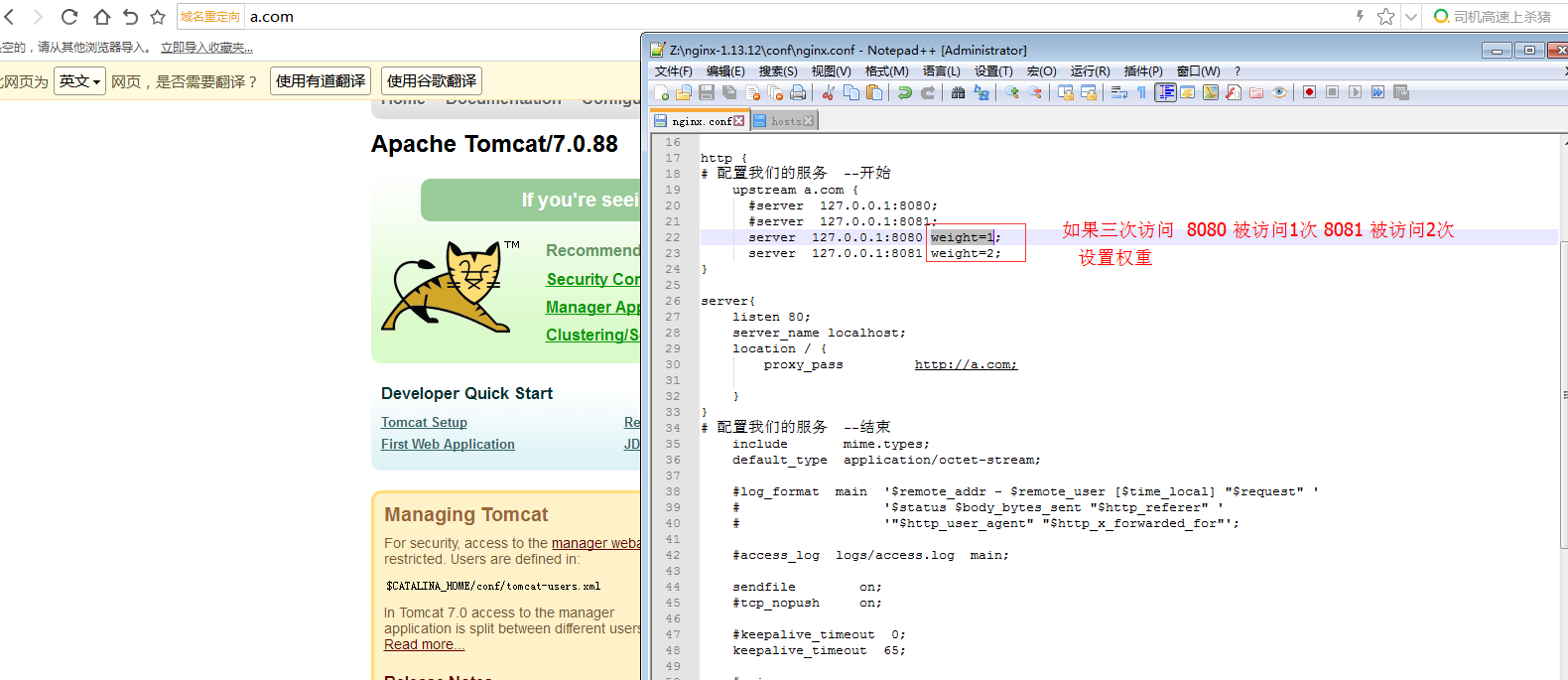Toggle the Word Wrap icon
The image size is (1568, 680).
(x=1118, y=92)
